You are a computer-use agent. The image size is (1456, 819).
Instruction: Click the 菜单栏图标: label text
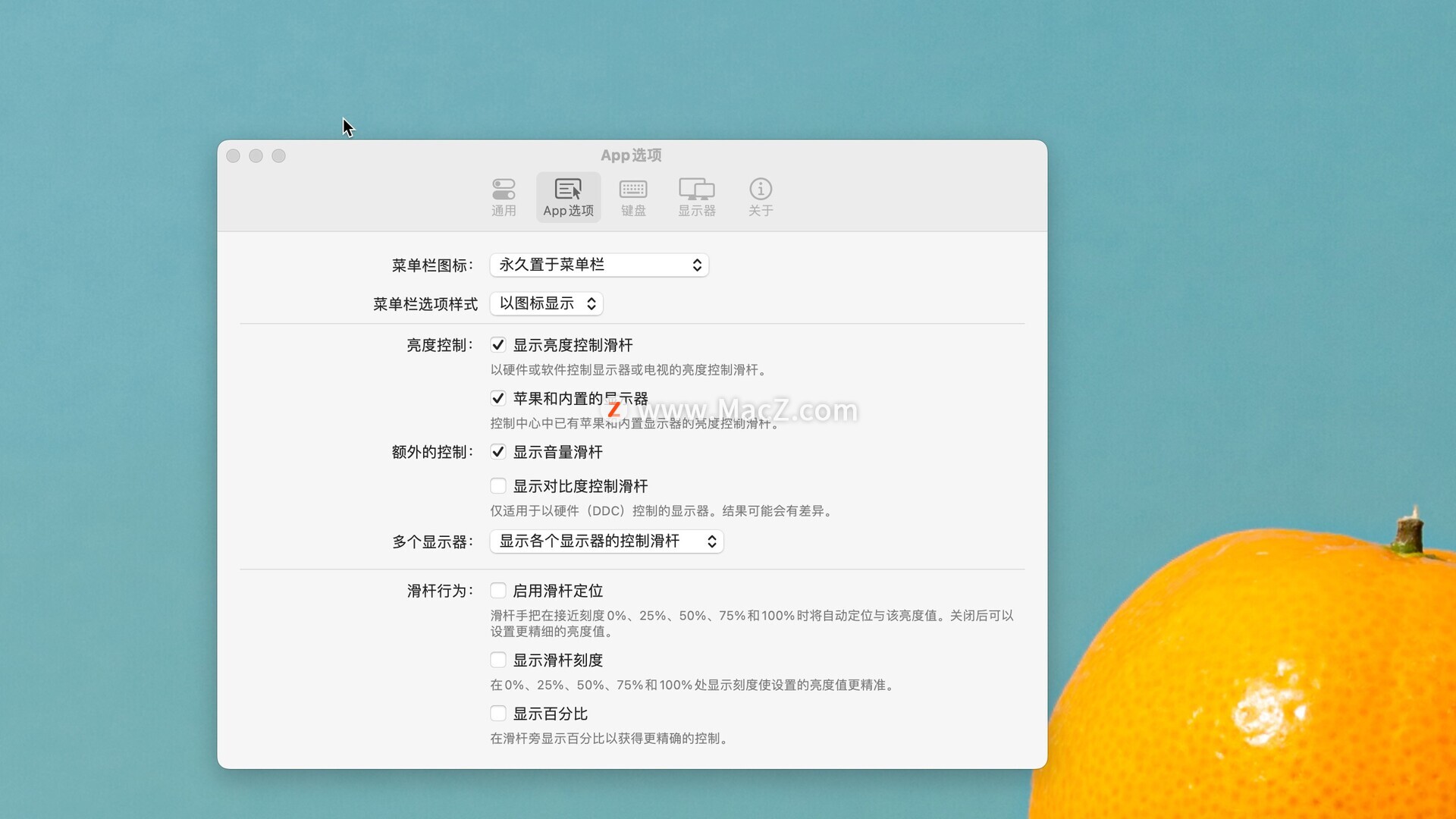pyautogui.click(x=433, y=265)
